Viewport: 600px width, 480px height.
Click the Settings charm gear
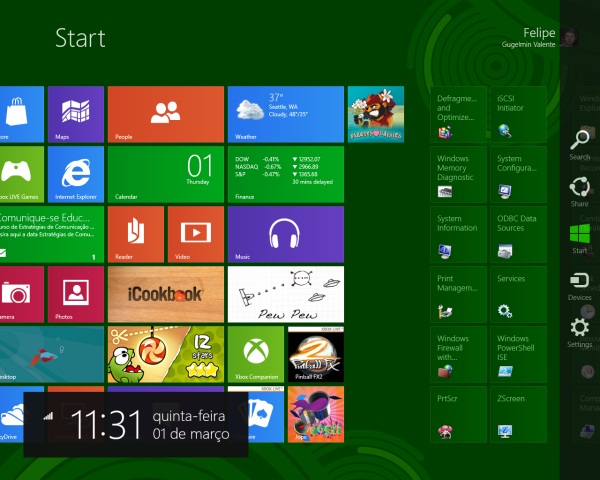pos(580,333)
